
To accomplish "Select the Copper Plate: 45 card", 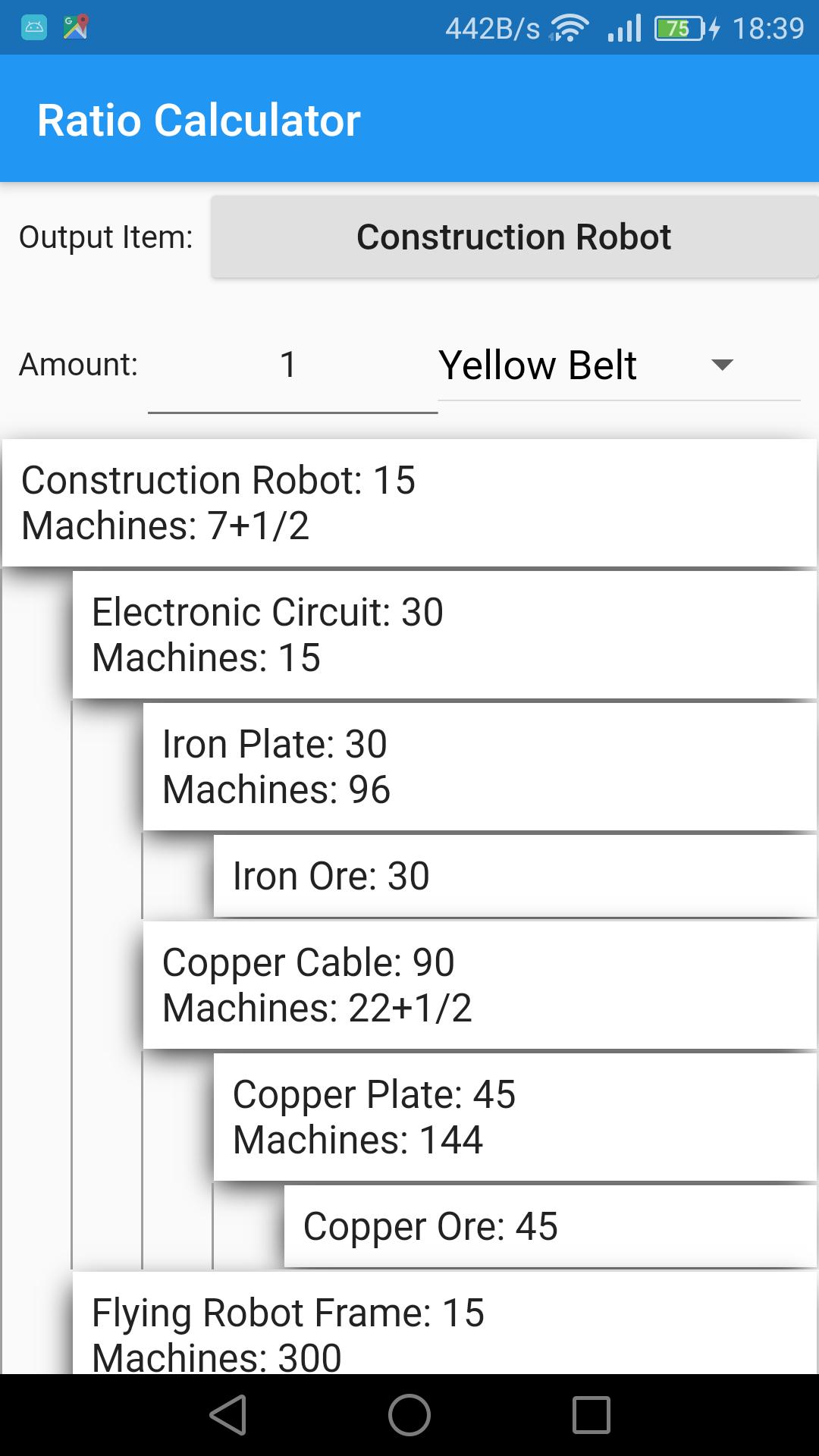I will [x=515, y=1117].
